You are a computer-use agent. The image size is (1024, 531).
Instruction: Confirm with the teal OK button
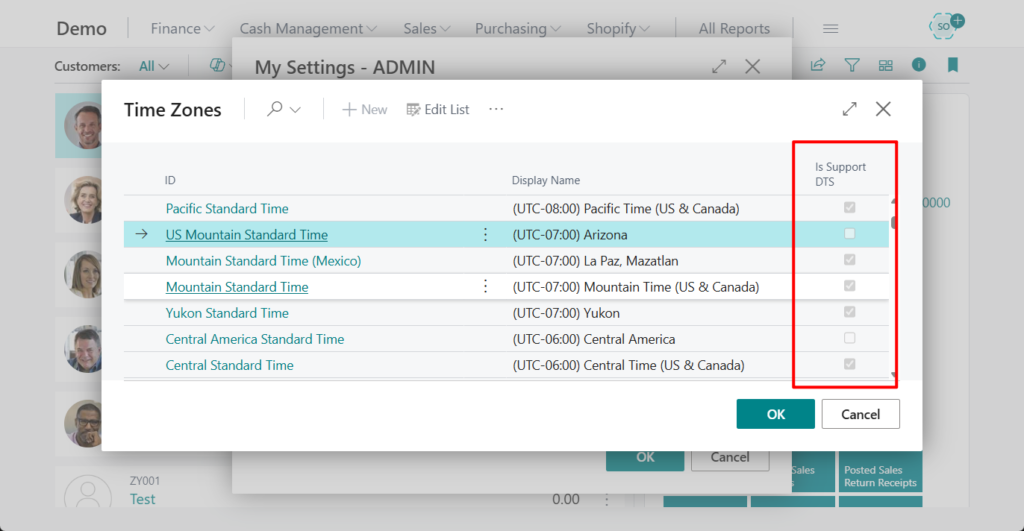coord(775,414)
